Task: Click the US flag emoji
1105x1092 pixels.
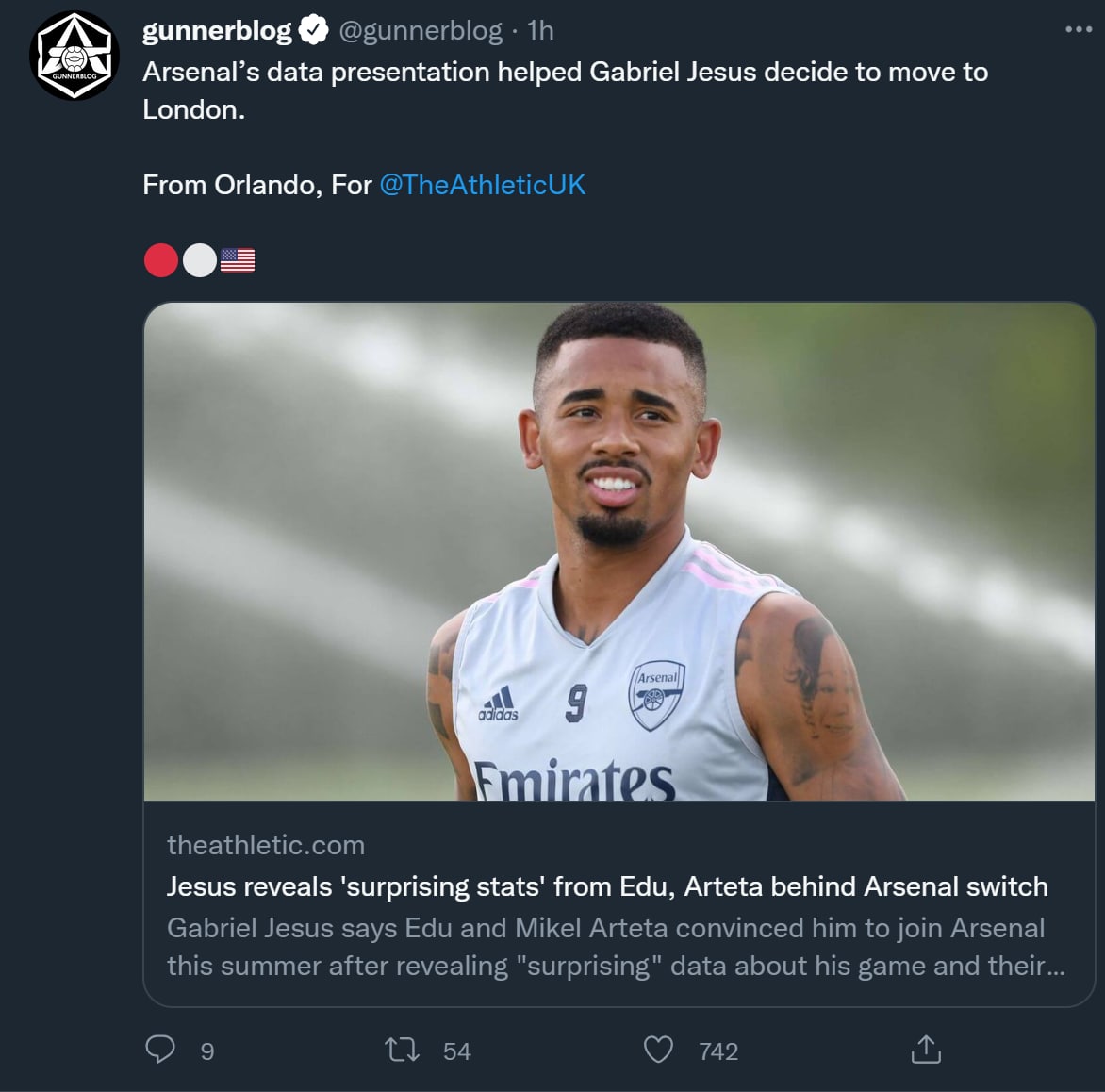Action: tap(238, 260)
